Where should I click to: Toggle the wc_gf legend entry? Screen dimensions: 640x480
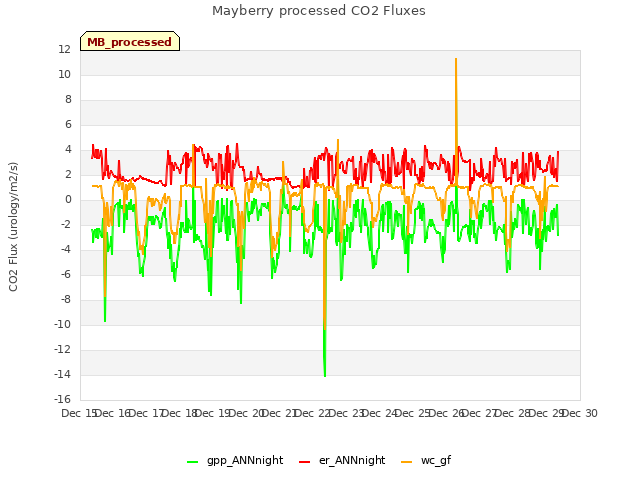(426, 460)
